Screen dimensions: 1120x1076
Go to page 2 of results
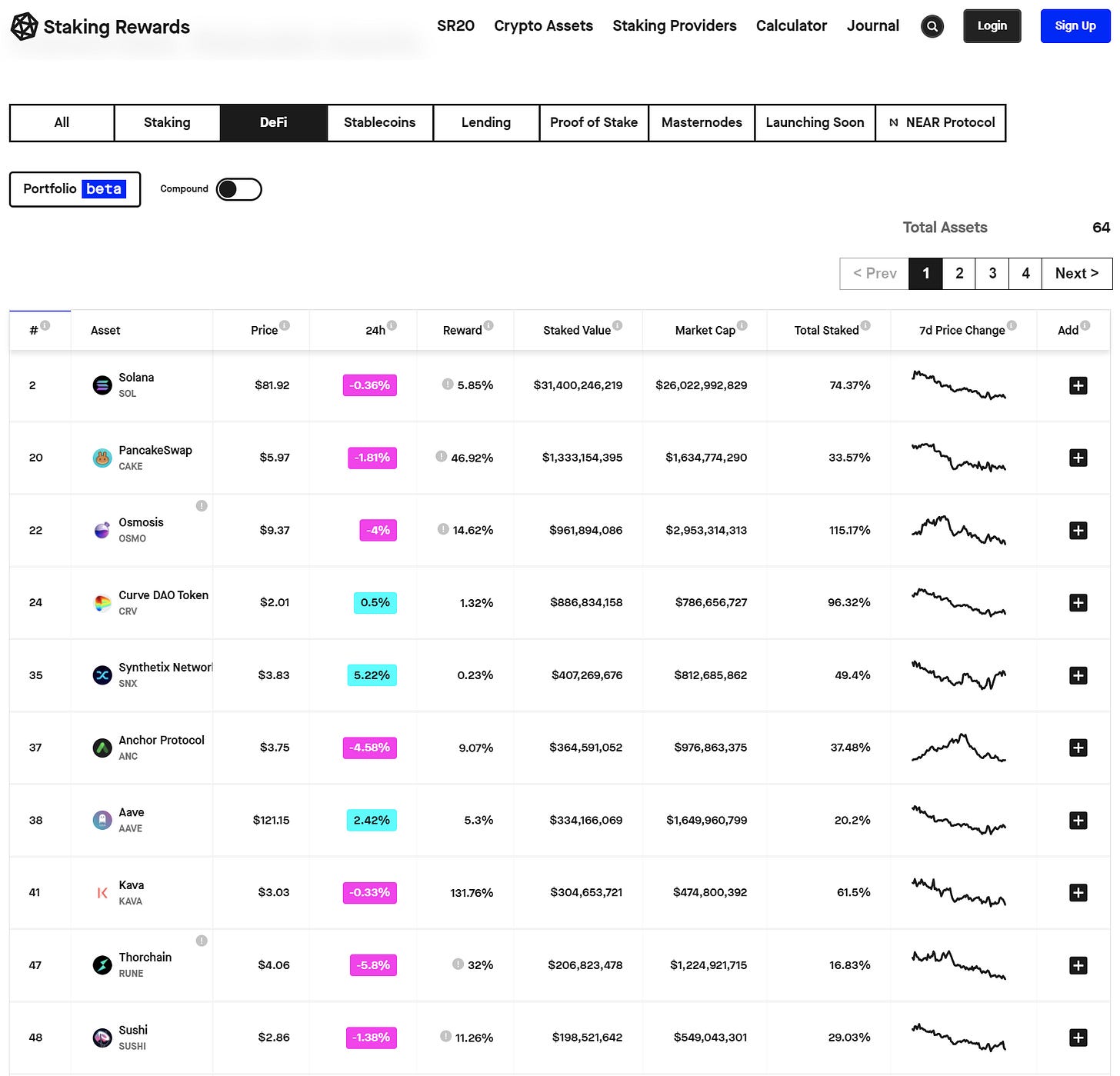tap(959, 274)
